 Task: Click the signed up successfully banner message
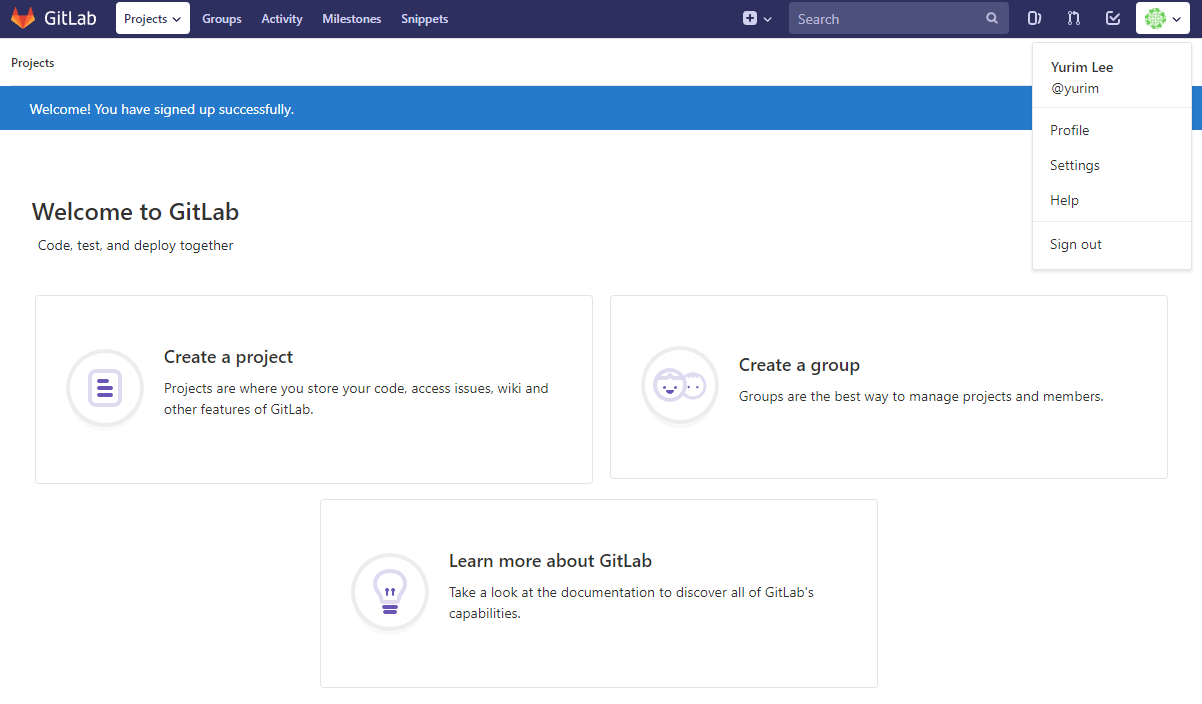pos(162,109)
